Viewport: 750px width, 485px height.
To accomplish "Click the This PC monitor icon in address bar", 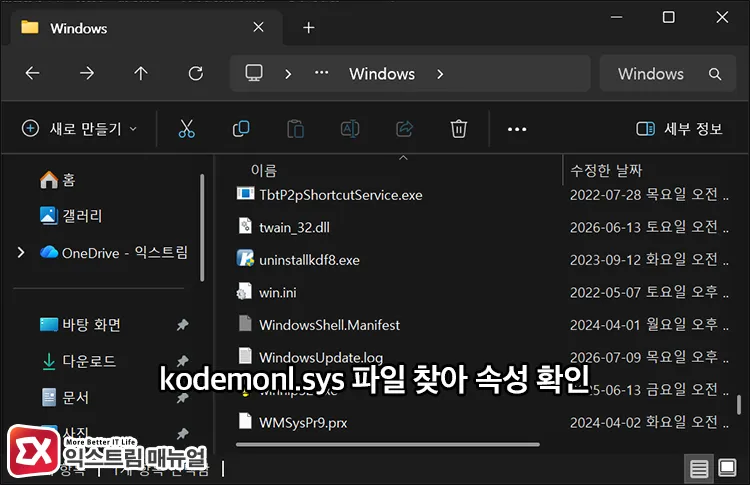I will 254,73.
